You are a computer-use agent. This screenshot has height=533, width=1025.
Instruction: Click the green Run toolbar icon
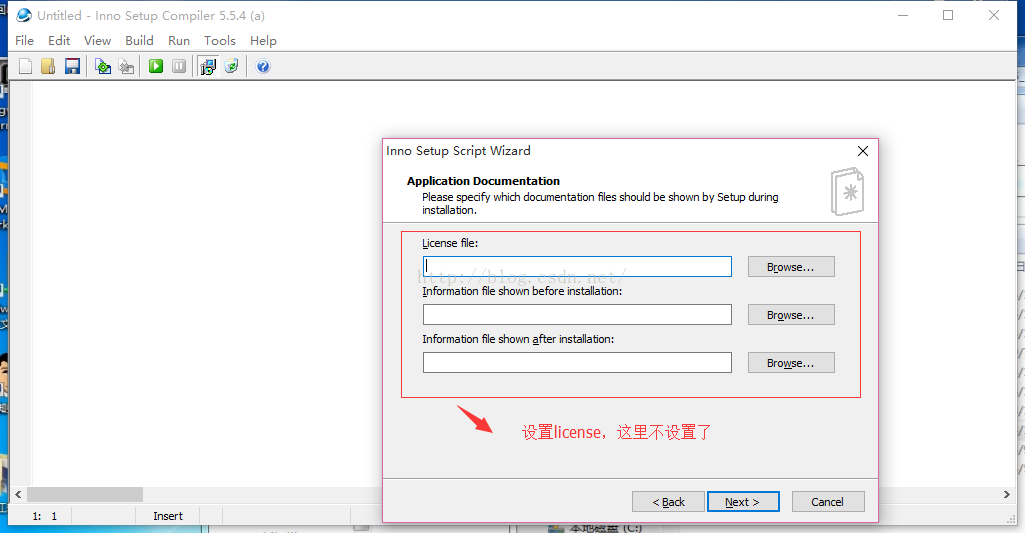point(156,66)
